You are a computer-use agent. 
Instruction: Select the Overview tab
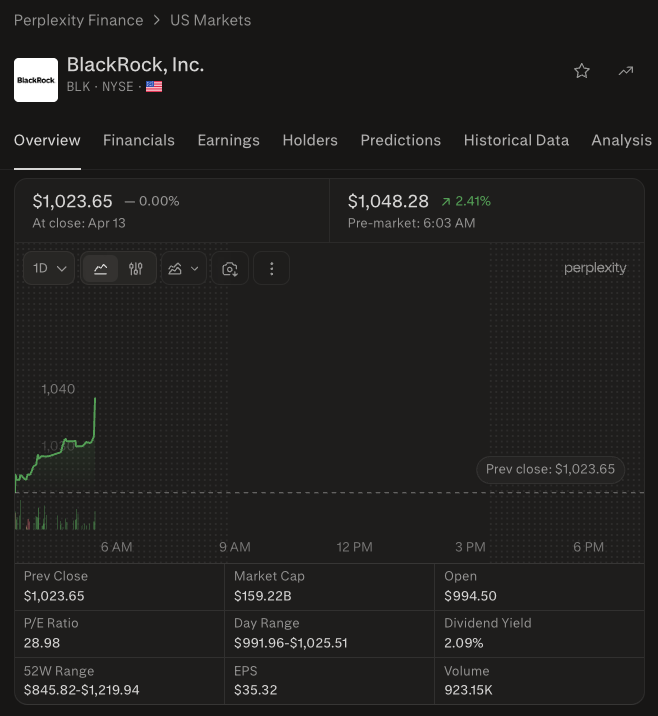coord(47,140)
